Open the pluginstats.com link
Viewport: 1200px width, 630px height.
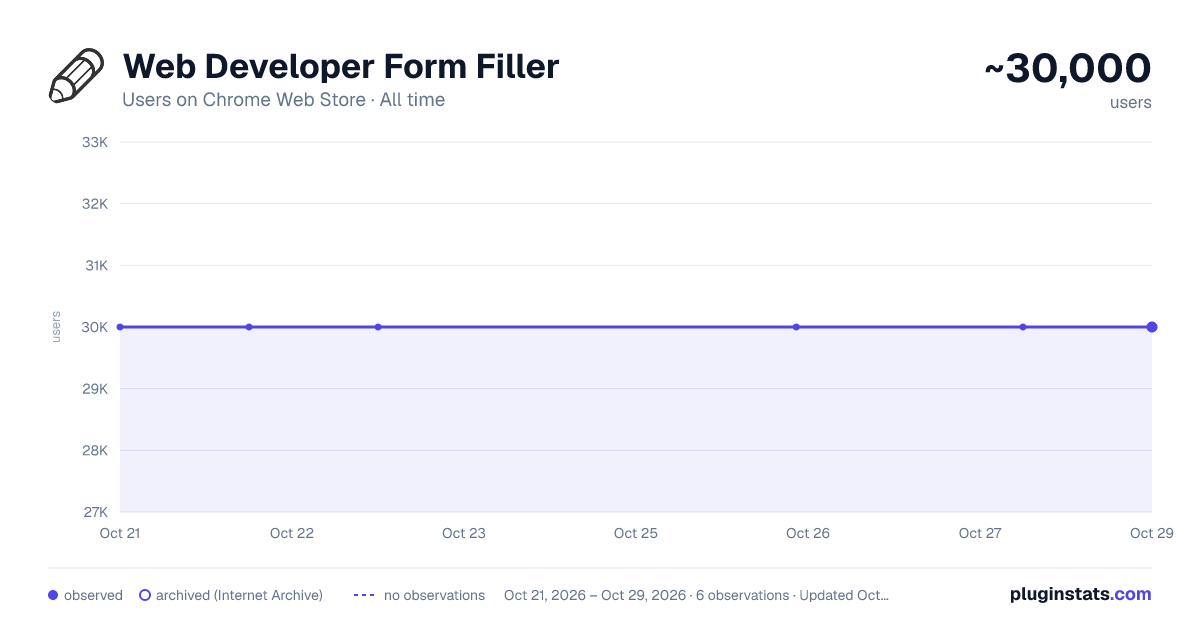pos(1080,594)
